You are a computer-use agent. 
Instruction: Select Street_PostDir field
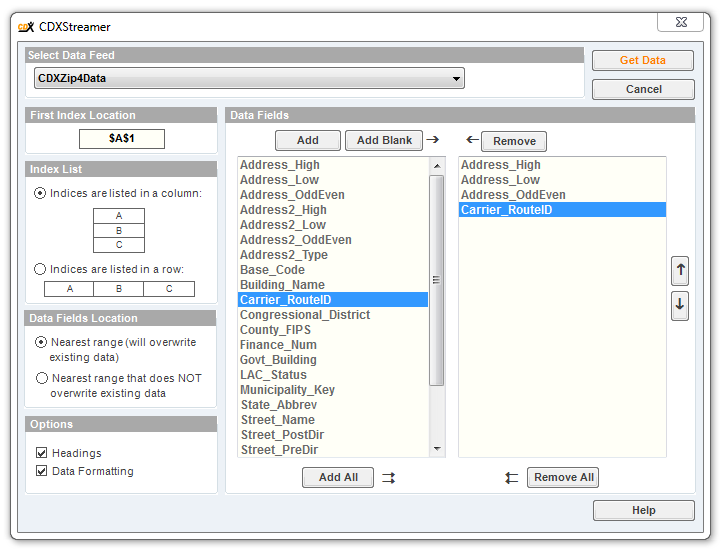(333, 435)
